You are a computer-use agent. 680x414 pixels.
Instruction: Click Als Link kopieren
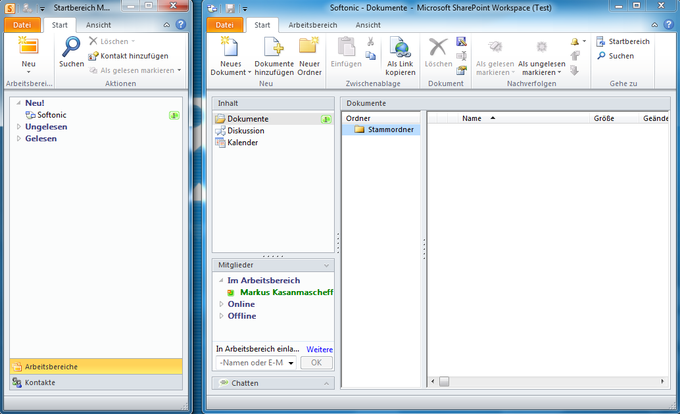point(400,56)
